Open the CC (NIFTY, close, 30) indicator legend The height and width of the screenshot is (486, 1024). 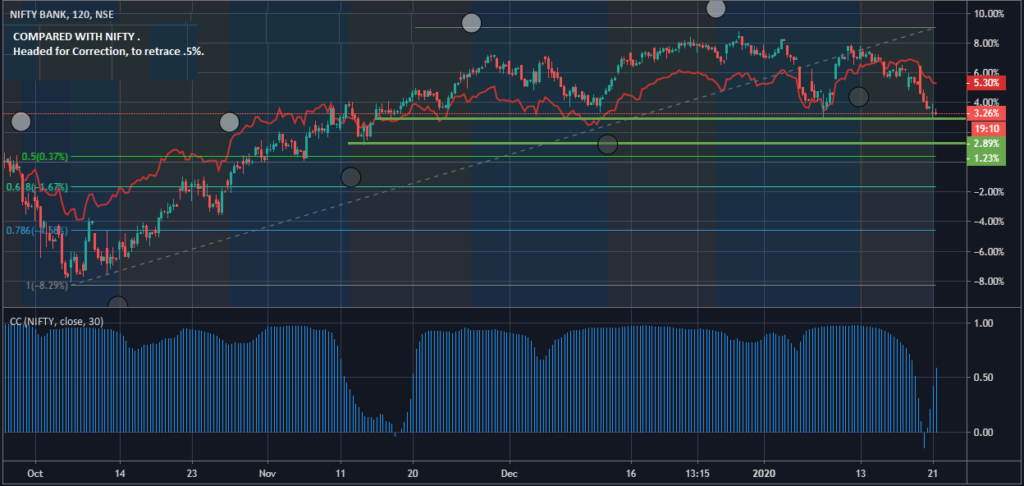pyautogui.click(x=56, y=321)
